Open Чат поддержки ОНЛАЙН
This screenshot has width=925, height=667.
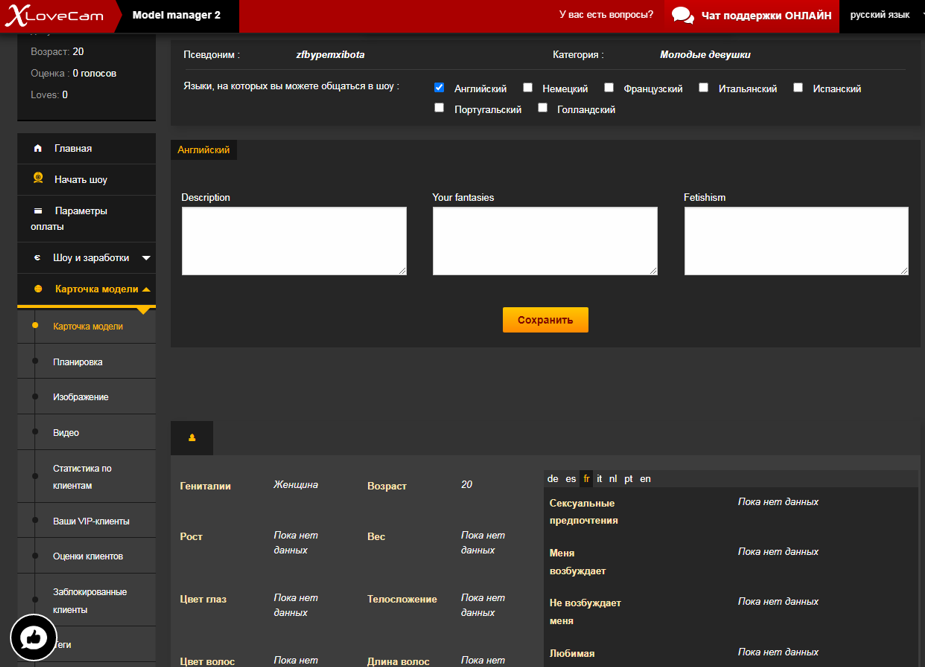[752, 16]
